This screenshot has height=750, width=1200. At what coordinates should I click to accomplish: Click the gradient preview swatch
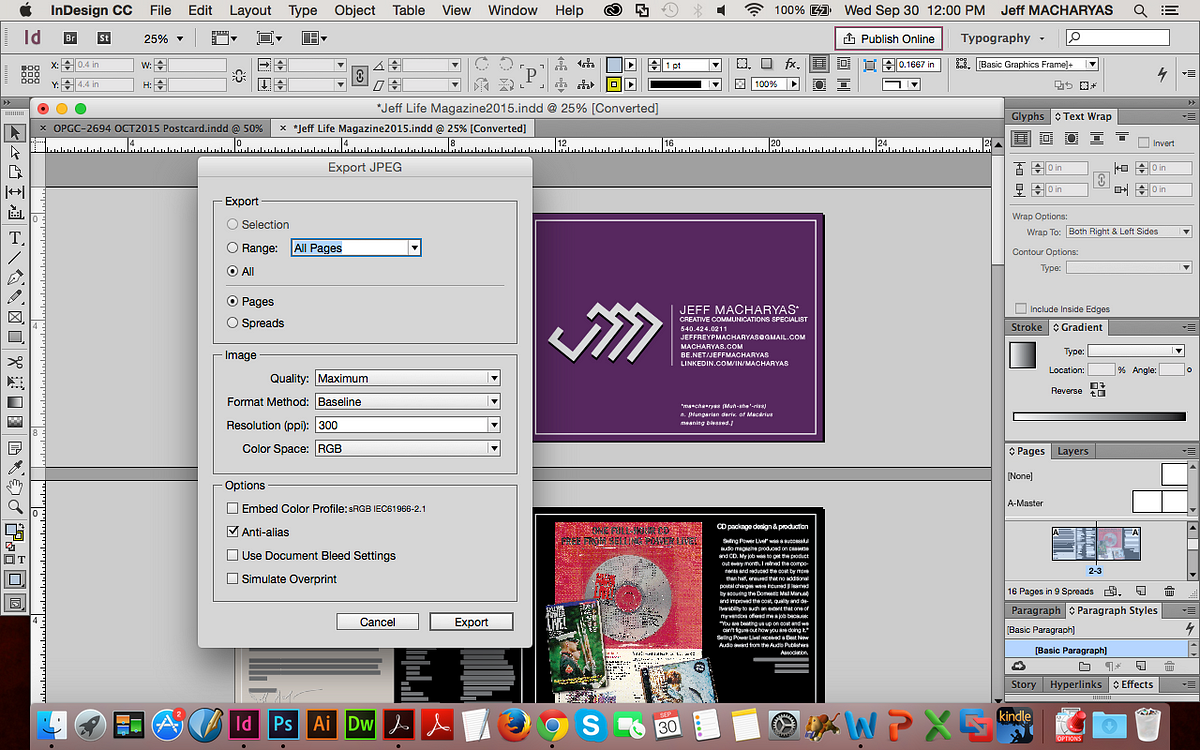coord(1023,355)
